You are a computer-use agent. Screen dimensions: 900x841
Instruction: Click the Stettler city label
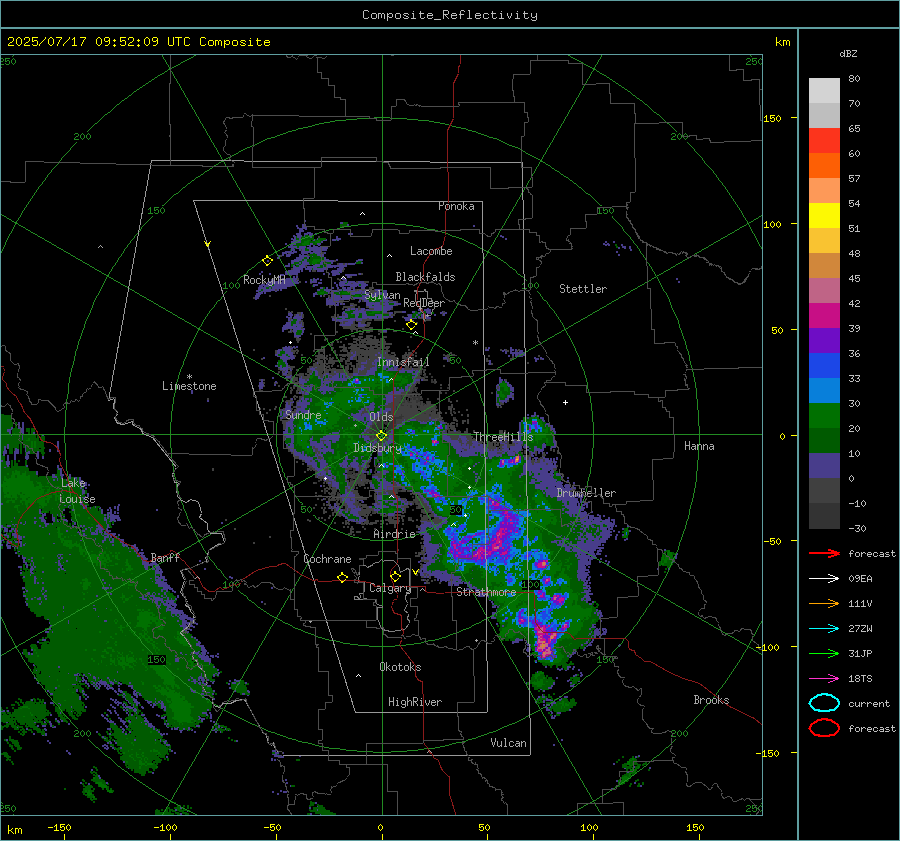583,289
